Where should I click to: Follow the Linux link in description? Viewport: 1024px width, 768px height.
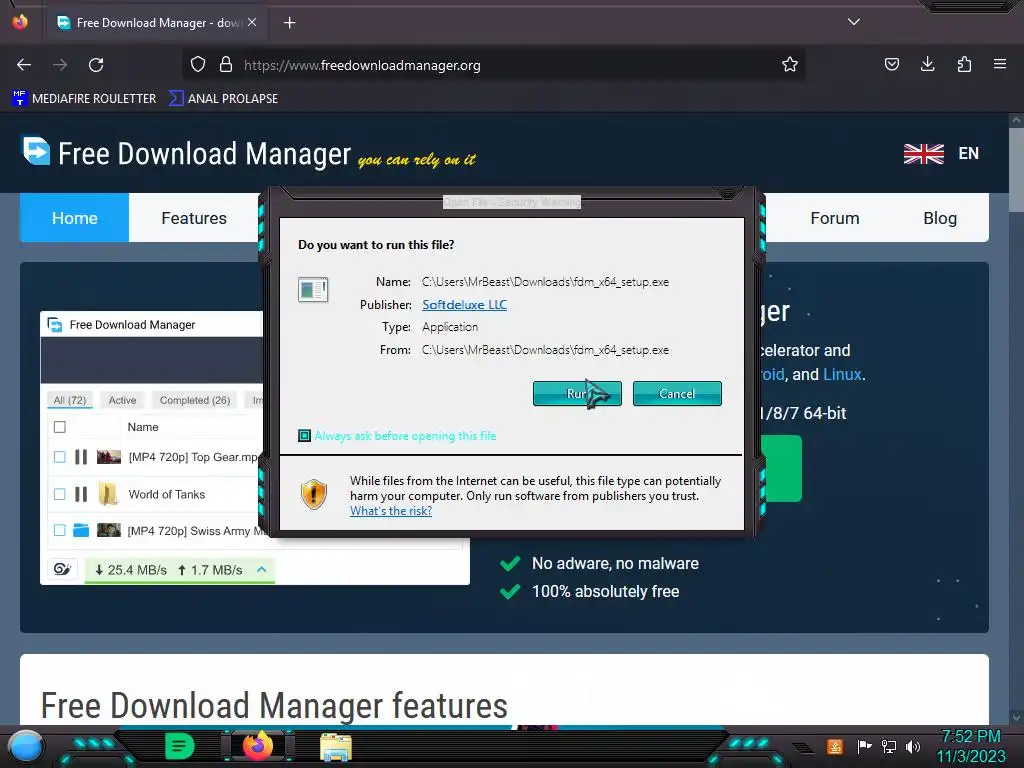(842, 374)
